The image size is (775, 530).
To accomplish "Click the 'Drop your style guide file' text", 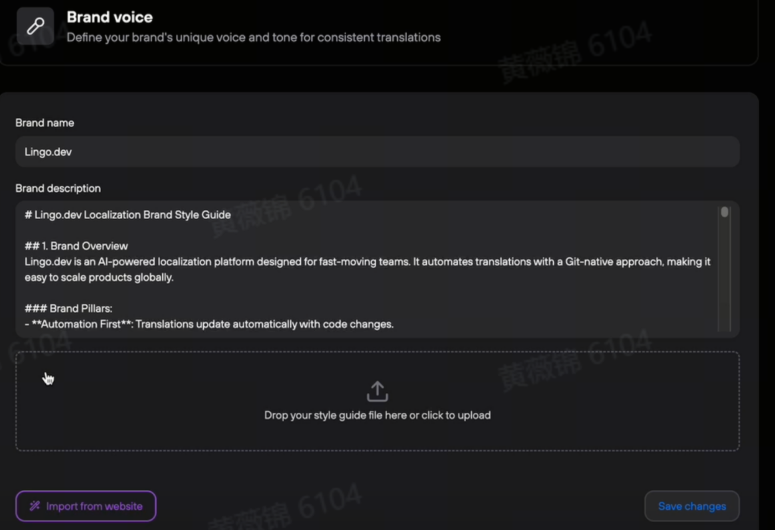I will (x=377, y=415).
